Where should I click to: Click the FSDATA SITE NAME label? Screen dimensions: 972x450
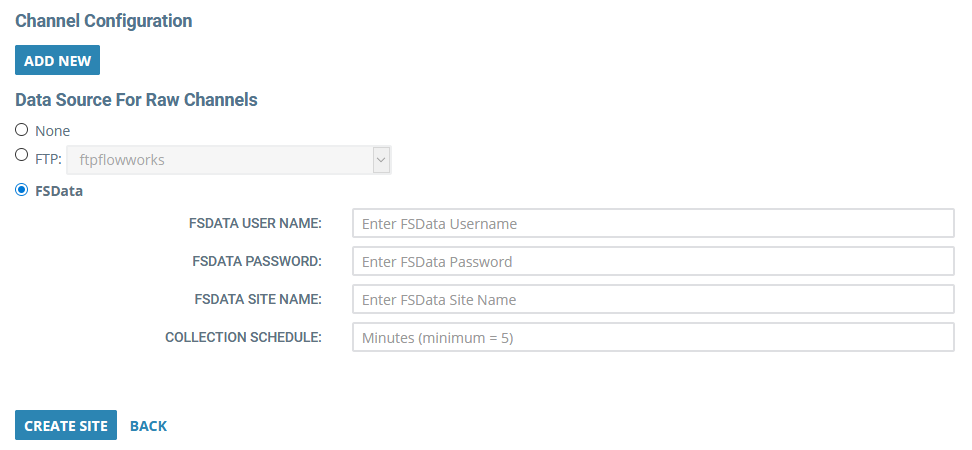[258, 299]
